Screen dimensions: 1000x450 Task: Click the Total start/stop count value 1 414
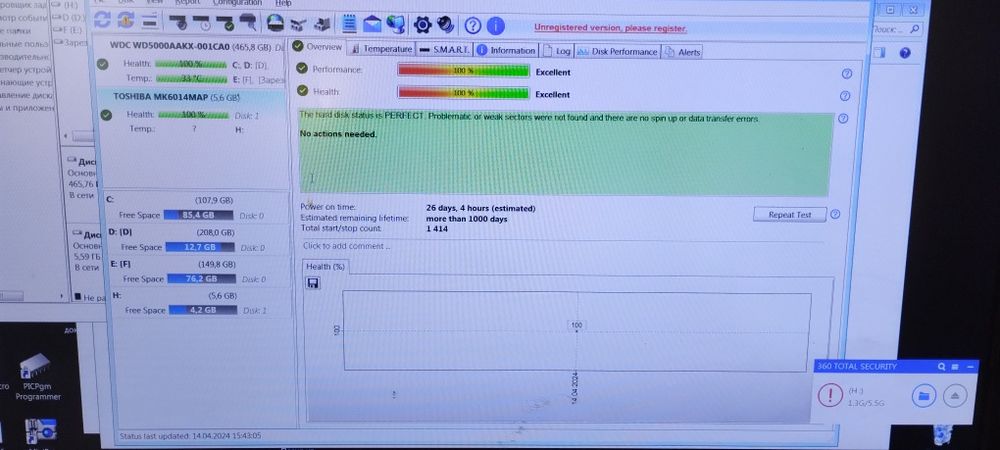click(437, 229)
